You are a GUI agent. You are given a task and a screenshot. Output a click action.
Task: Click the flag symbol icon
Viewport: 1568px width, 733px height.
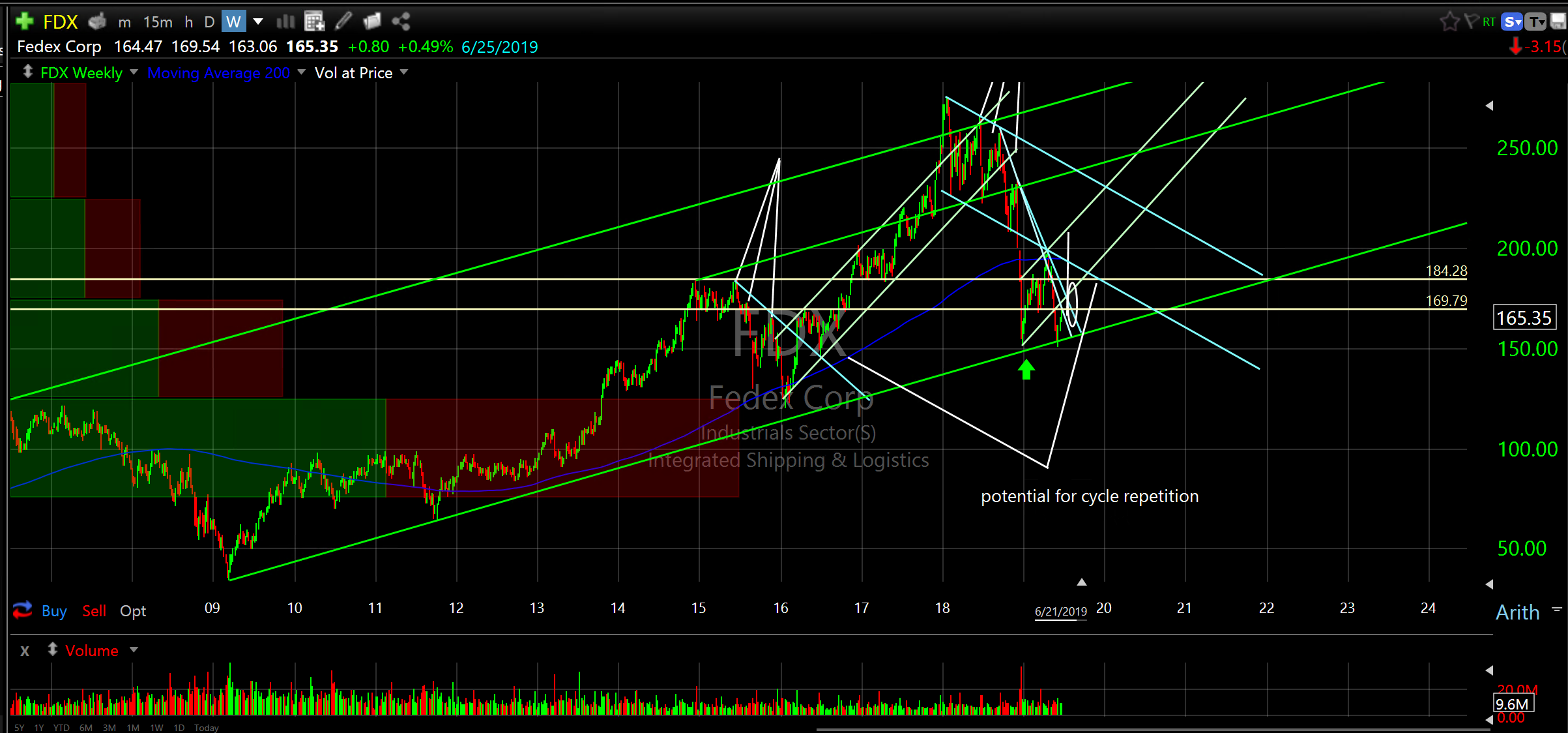point(1471,22)
